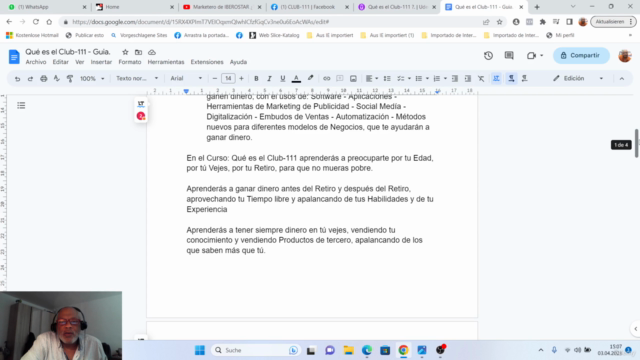Open the paragraph style Texto normal dropdown

tap(137, 78)
